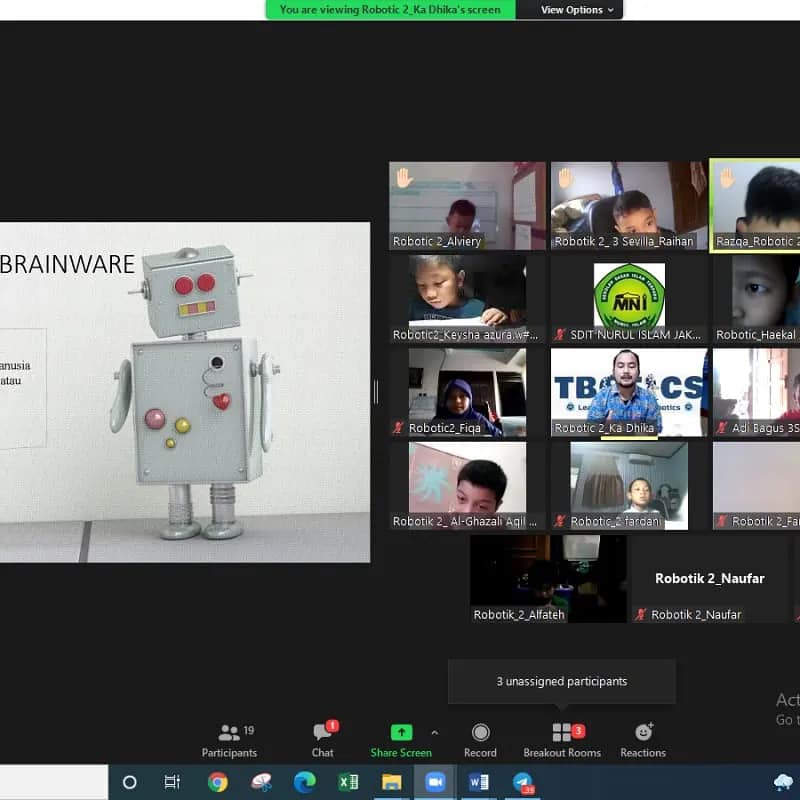Switch to Zoom in taskbar
Image resolution: width=800 pixels, height=800 pixels.
click(435, 782)
